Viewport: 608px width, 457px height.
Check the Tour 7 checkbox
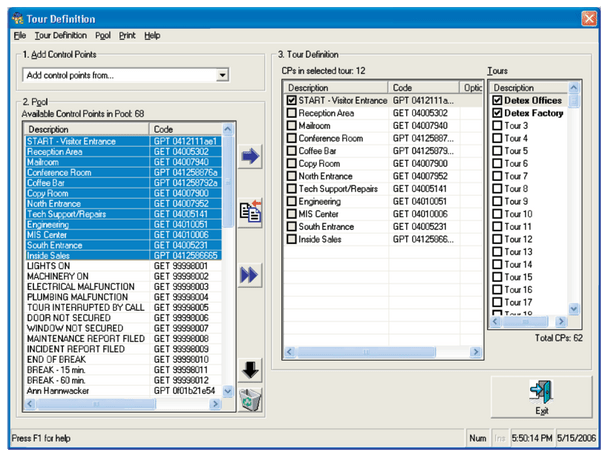point(497,176)
